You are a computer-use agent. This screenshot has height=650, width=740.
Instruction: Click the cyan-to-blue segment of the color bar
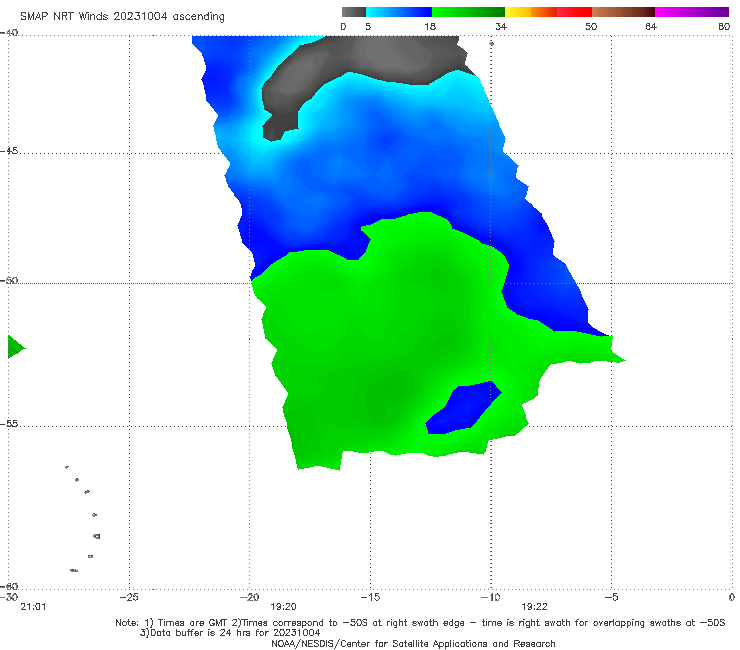point(399,12)
